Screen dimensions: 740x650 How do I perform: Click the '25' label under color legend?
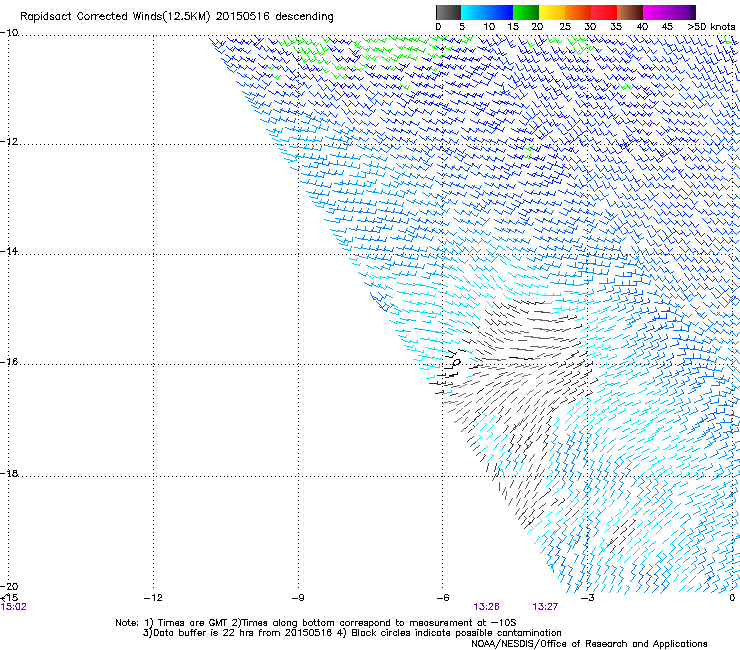565,27
